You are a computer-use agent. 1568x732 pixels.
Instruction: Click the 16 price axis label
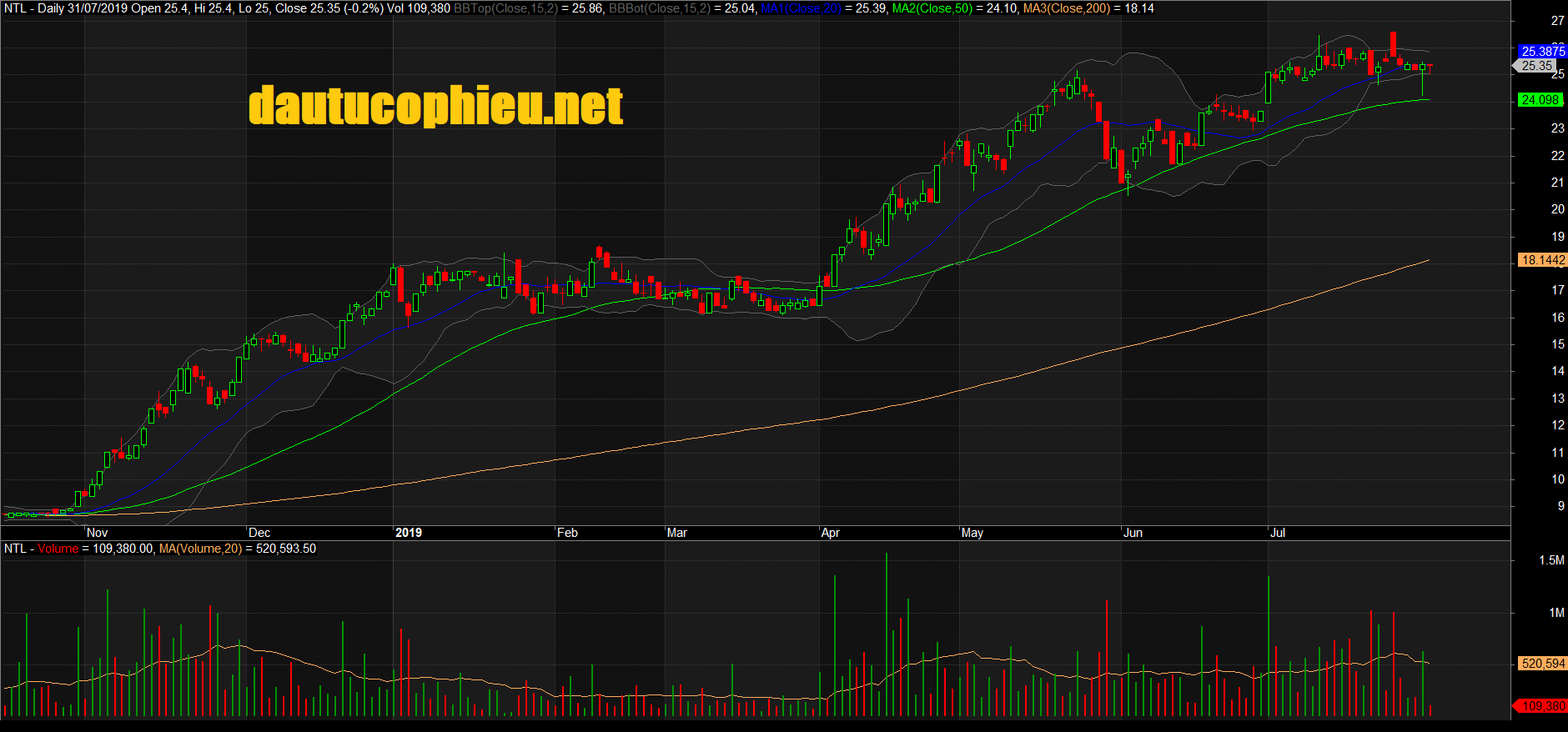point(1557,318)
